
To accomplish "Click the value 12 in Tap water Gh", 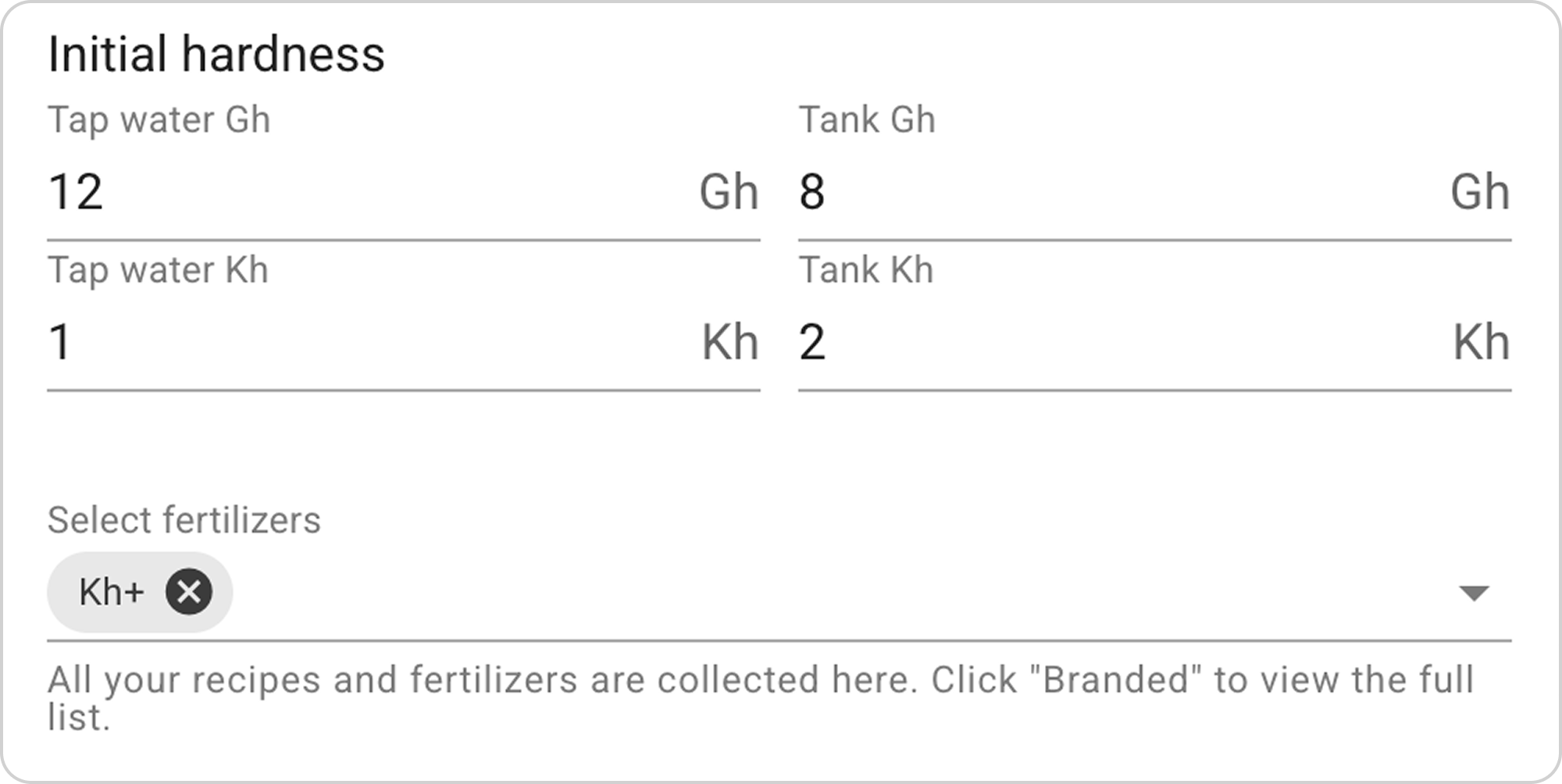I will pos(76,192).
